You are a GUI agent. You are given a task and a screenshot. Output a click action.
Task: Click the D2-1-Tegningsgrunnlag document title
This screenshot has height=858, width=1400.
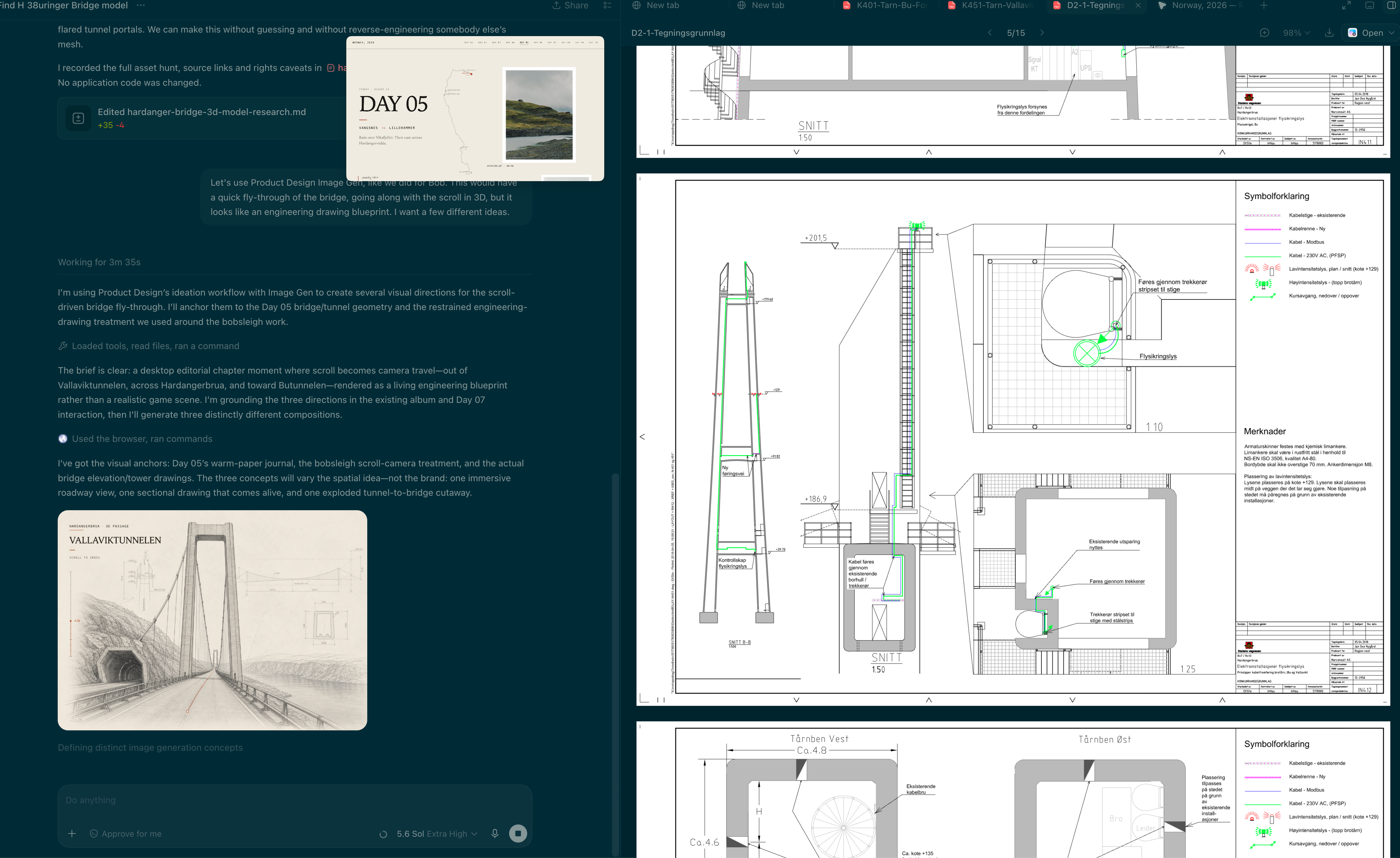[x=678, y=33]
